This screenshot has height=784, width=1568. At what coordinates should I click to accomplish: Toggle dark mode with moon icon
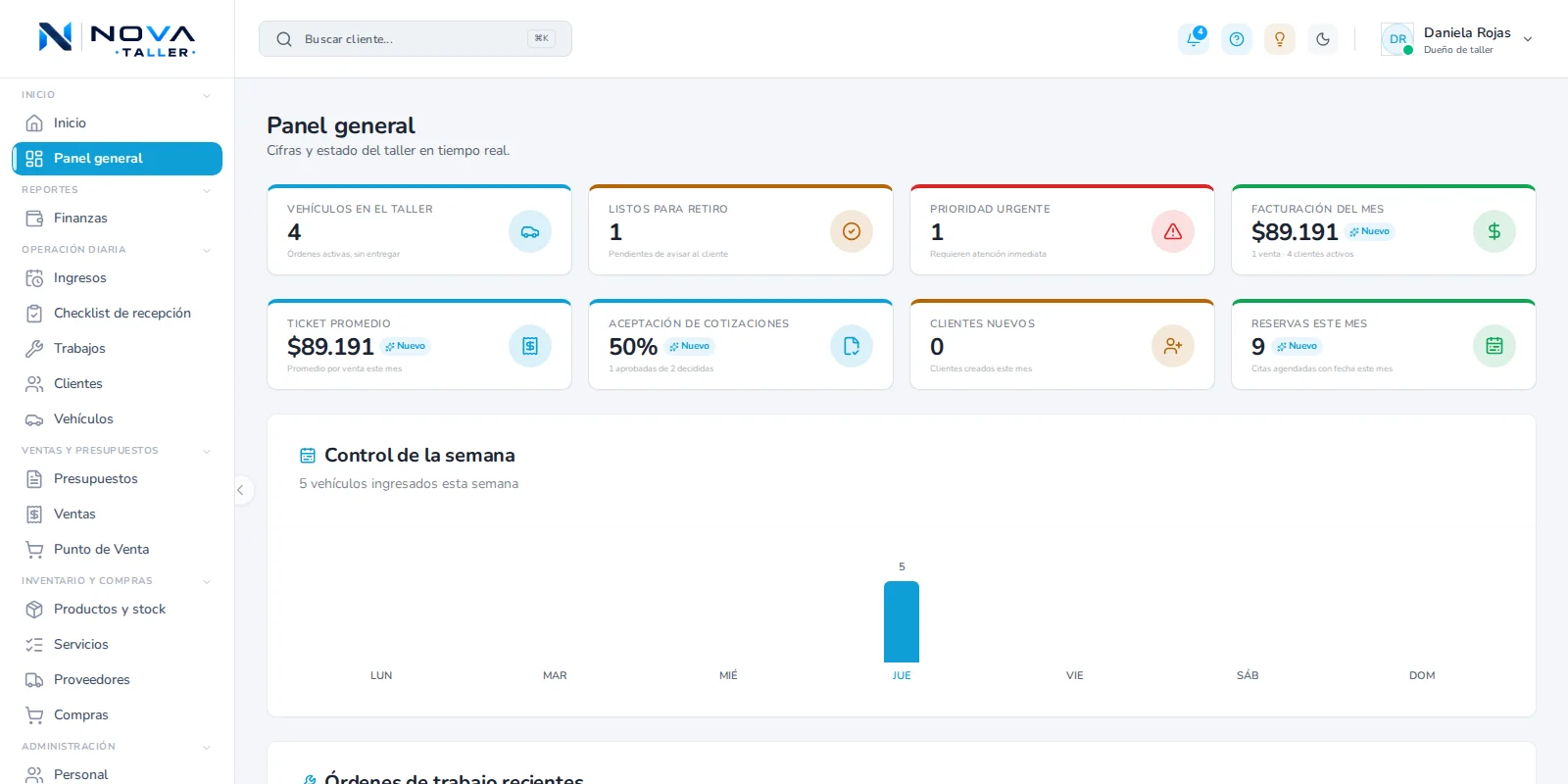click(1323, 39)
